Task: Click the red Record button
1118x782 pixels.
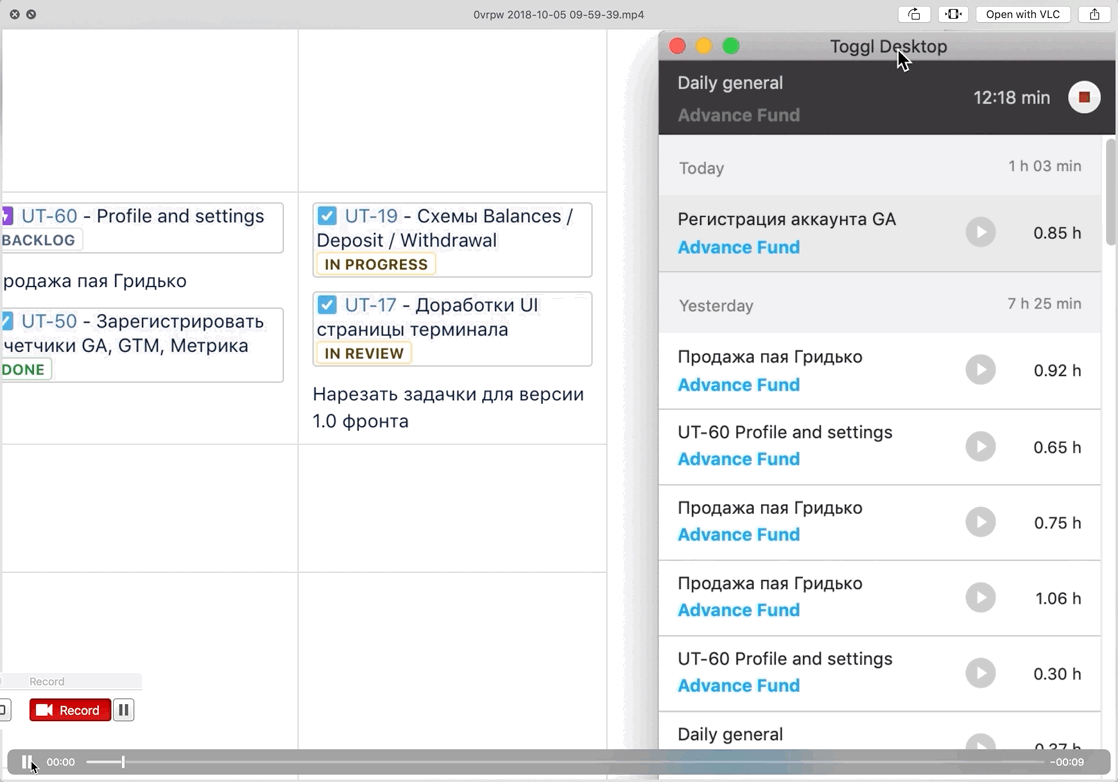Action: click(70, 710)
